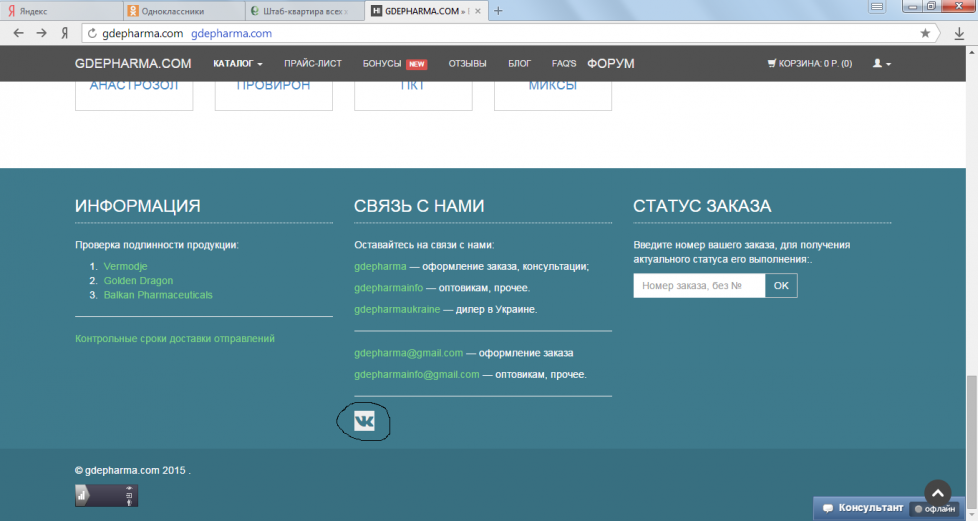
Task: Open the Balkan Pharmaceuticals link
Action: point(158,295)
